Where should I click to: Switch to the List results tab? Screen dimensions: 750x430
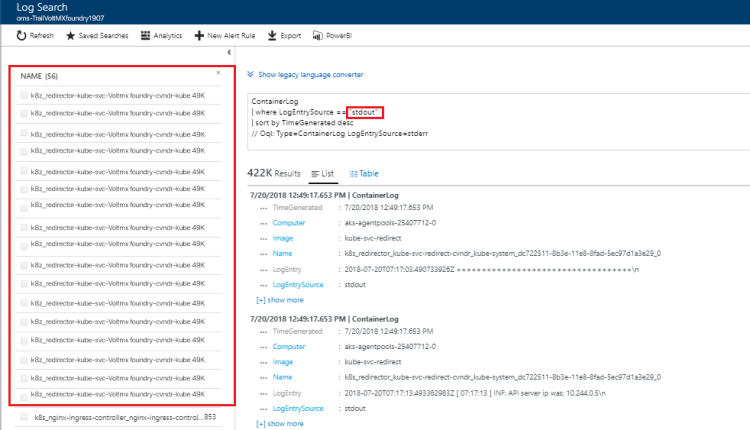(x=325, y=173)
